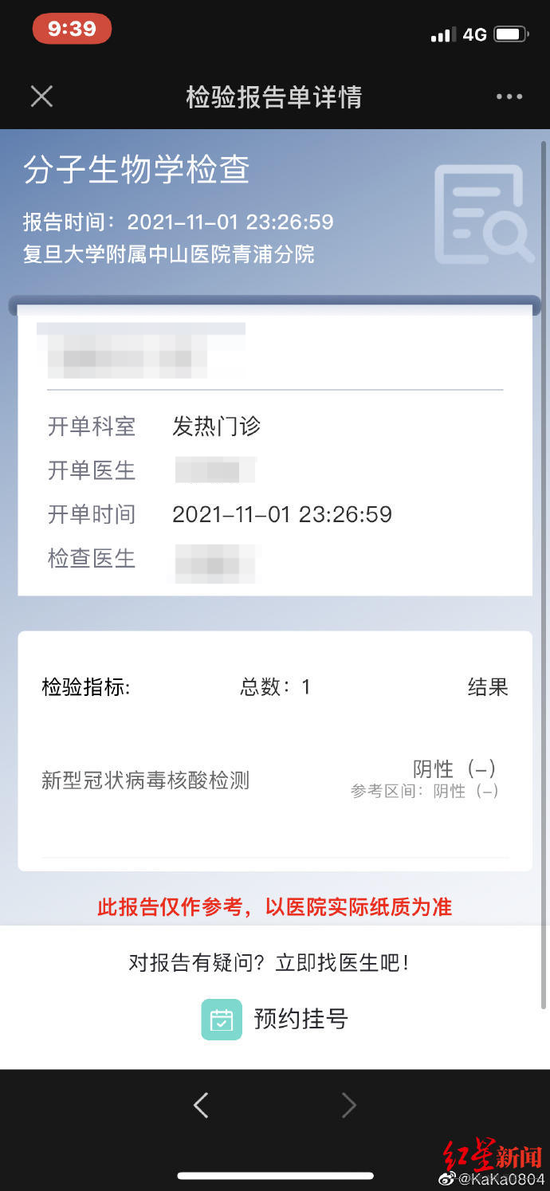Tap the green calendar appointment icon
Screen dimensions: 550x1191
221,1019
